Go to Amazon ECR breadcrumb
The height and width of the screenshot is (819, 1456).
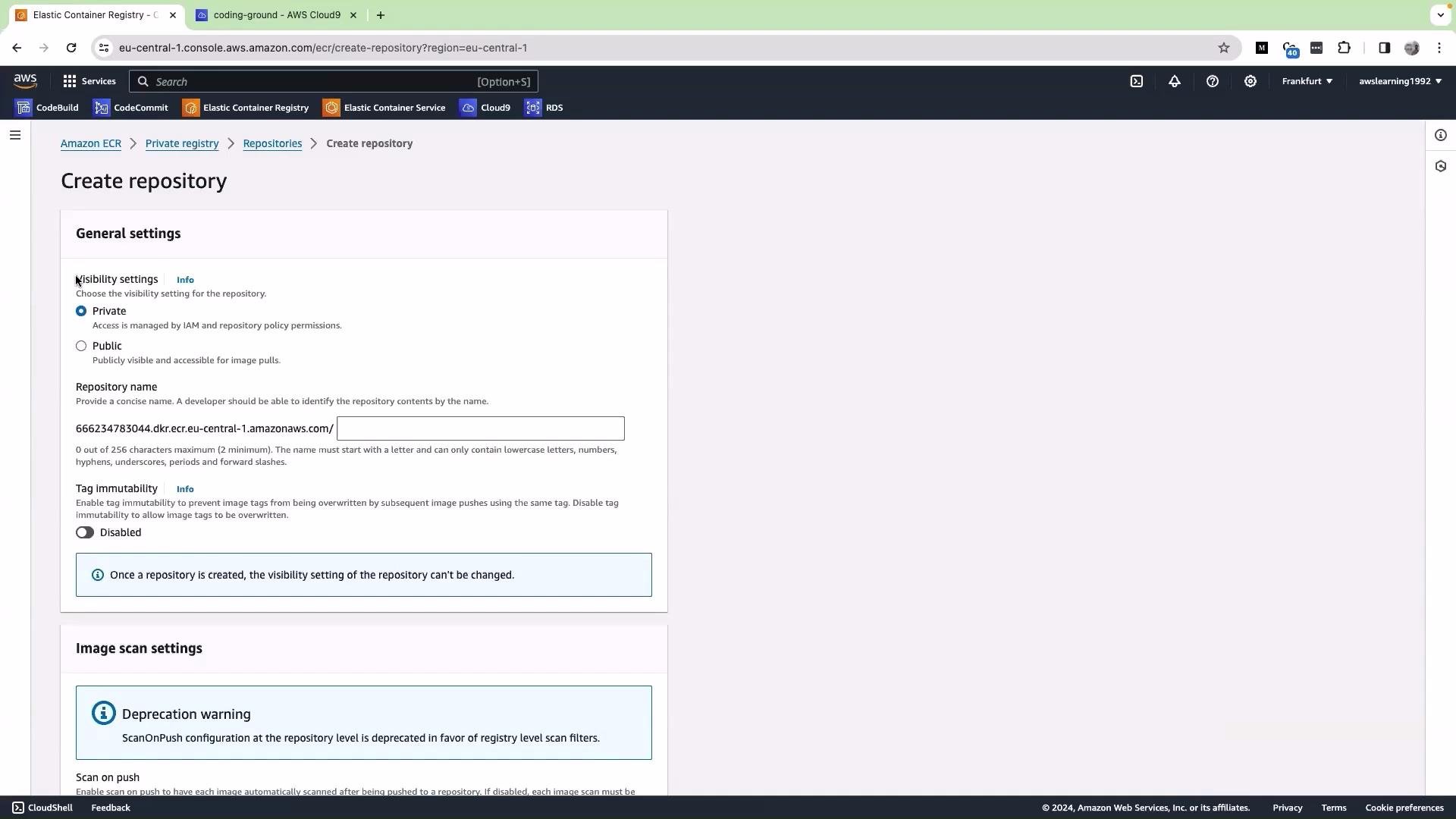click(x=91, y=143)
